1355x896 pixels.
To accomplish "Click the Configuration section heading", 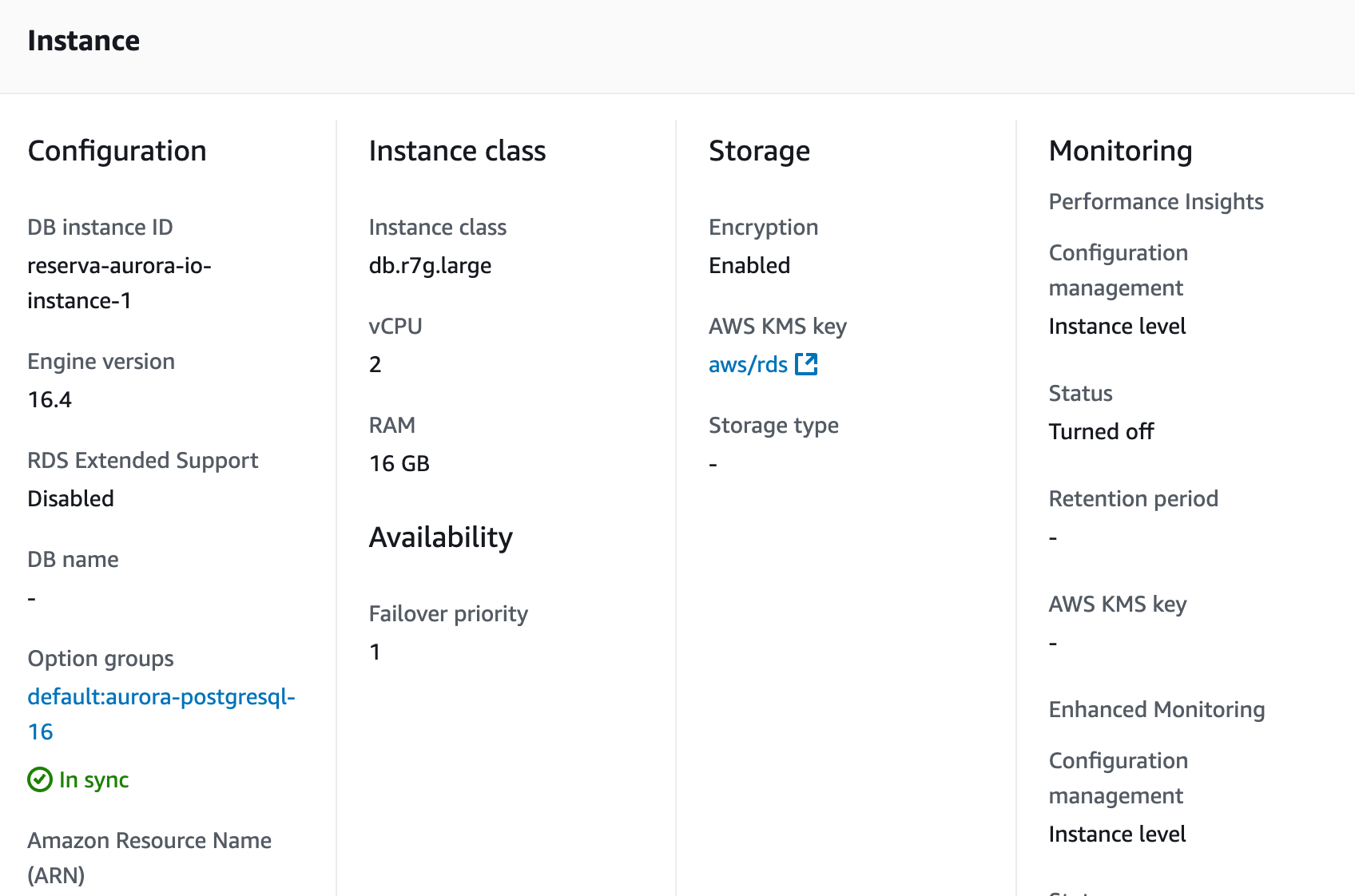I will (x=117, y=151).
